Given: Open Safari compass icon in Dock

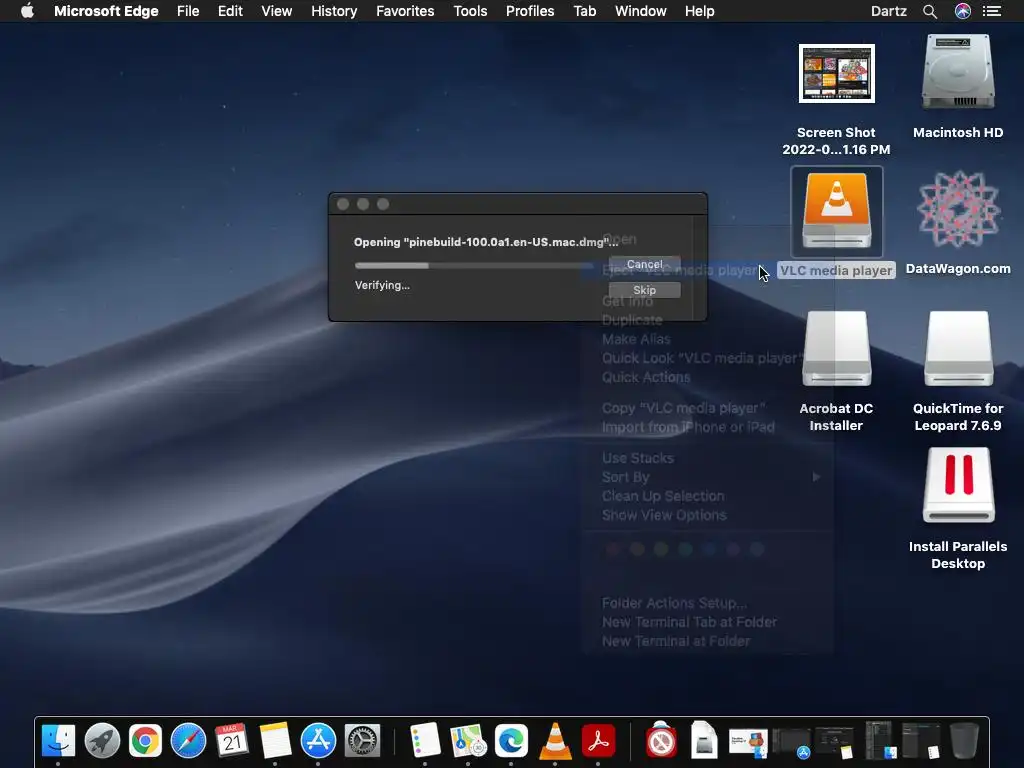Looking at the screenshot, I should [x=188, y=741].
